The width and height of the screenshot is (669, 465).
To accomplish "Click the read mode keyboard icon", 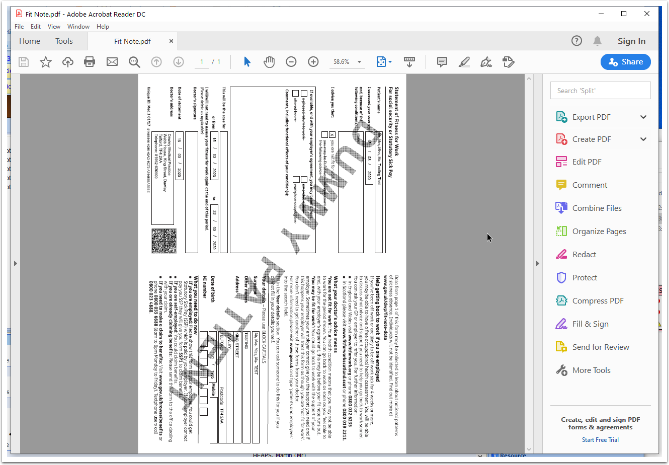I will point(409,62).
